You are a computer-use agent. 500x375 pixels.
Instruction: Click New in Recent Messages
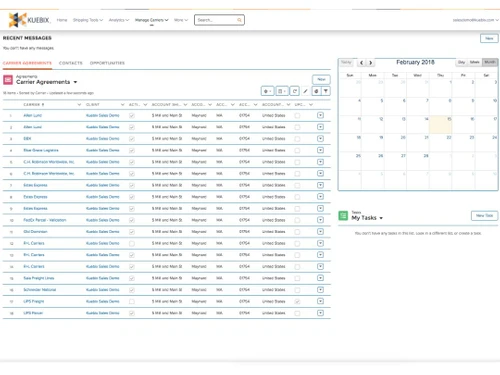point(489,38)
